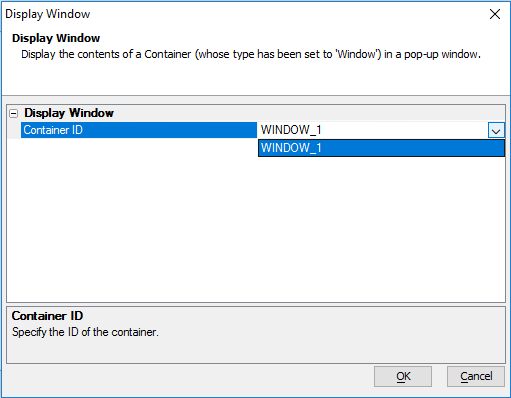Click the 'Specify the ID of the container.' description
The image size is (511, 398).
pyautogui.click(x=85, y=332)
